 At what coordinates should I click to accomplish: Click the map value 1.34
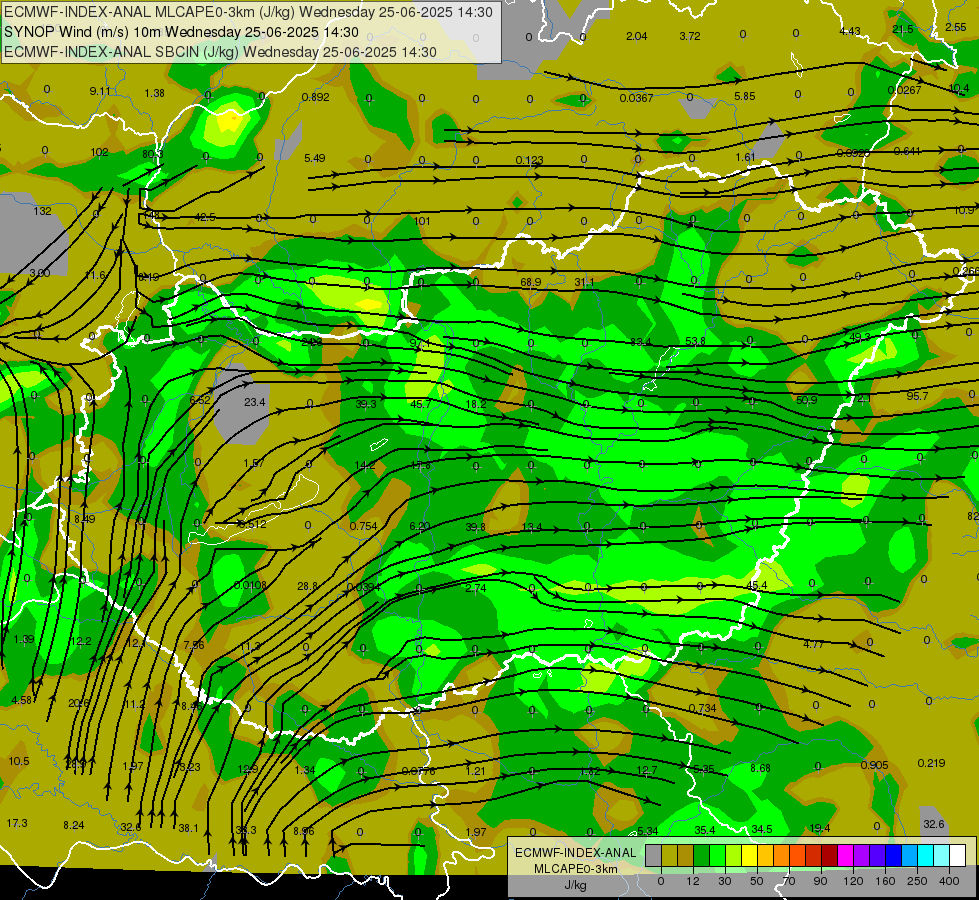point(305,769)
